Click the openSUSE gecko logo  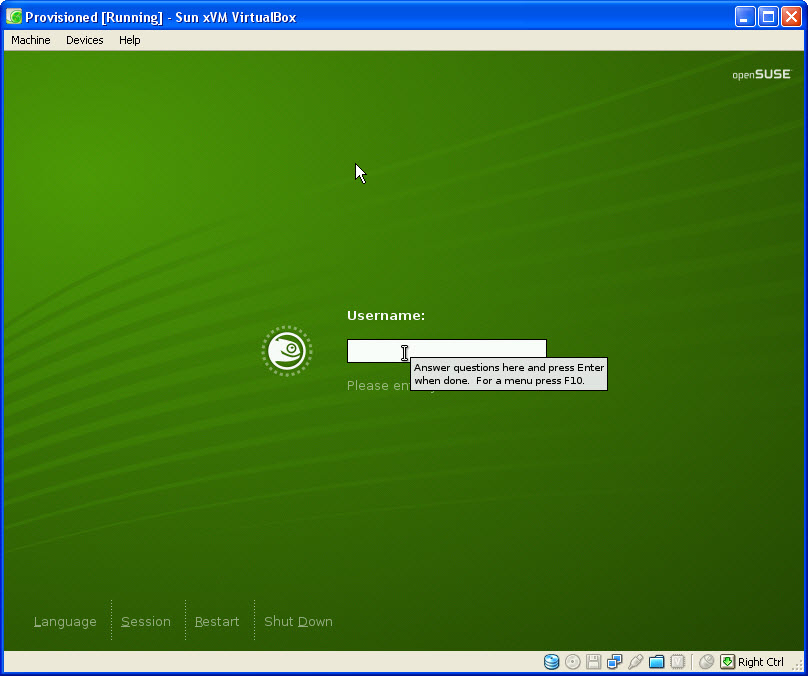click(x=287, y=351)
